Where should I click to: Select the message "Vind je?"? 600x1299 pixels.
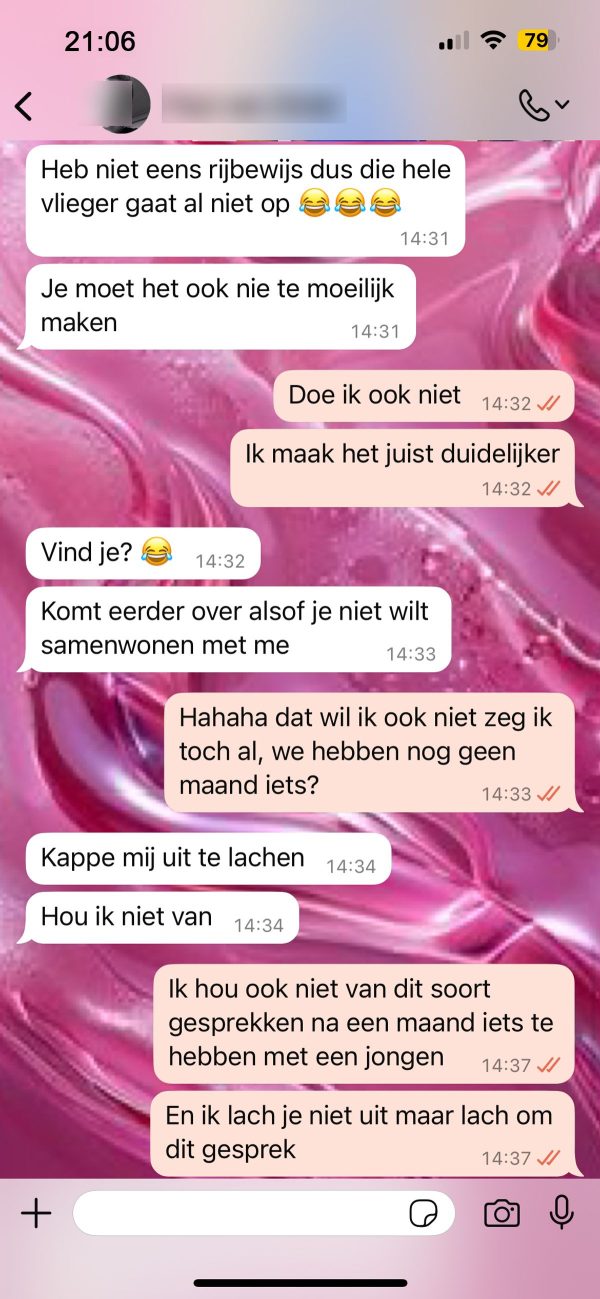tap(143, 553)
